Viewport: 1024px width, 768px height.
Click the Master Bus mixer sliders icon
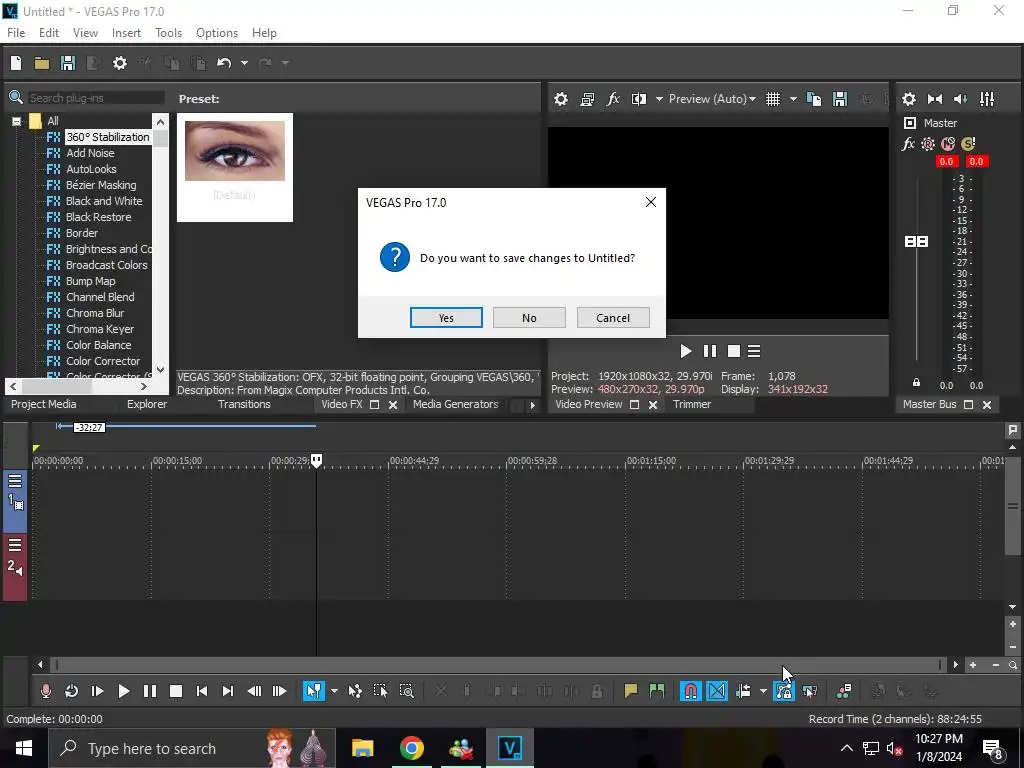pos(987,99)
